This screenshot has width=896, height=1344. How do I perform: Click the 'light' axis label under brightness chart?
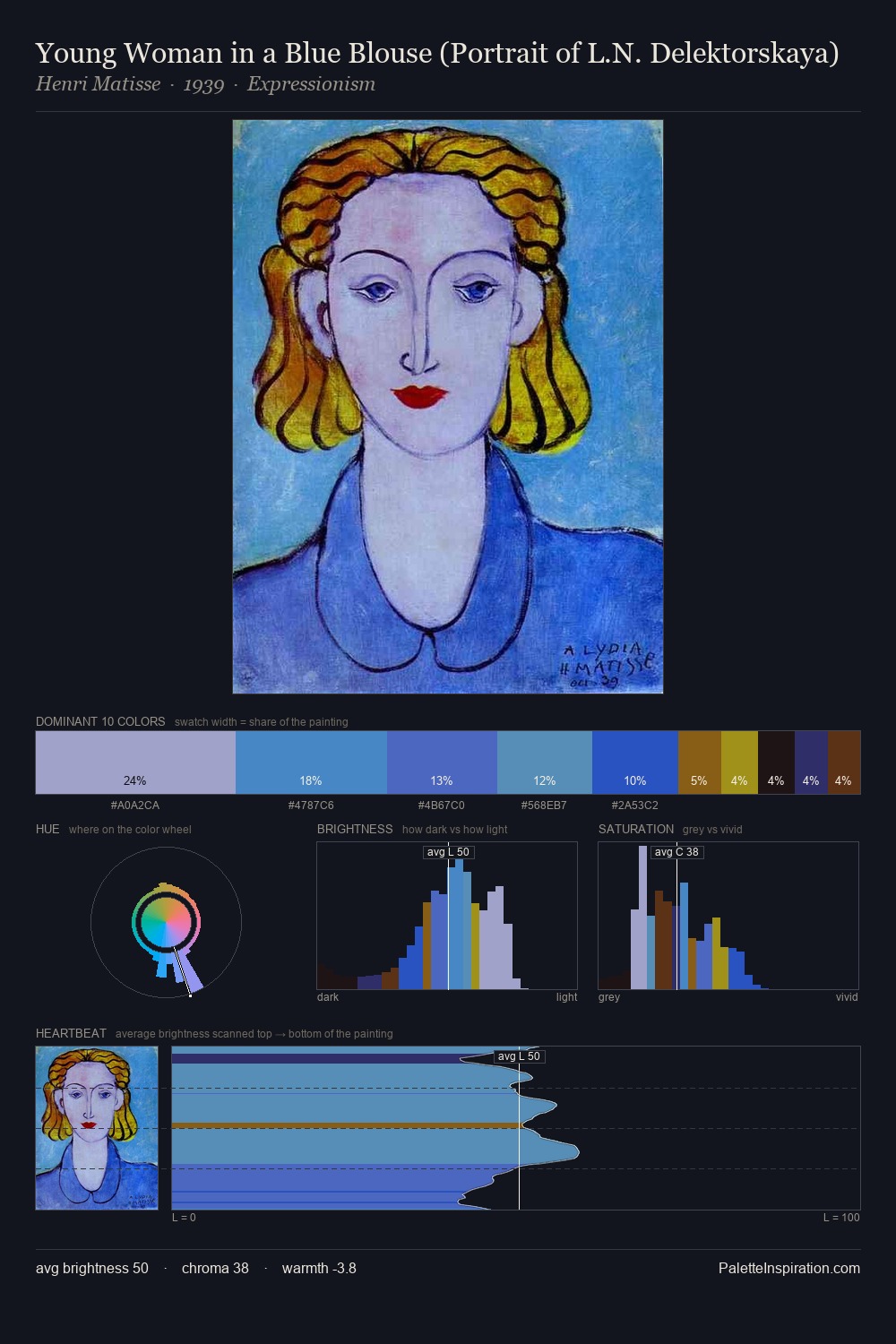point(566,997)
